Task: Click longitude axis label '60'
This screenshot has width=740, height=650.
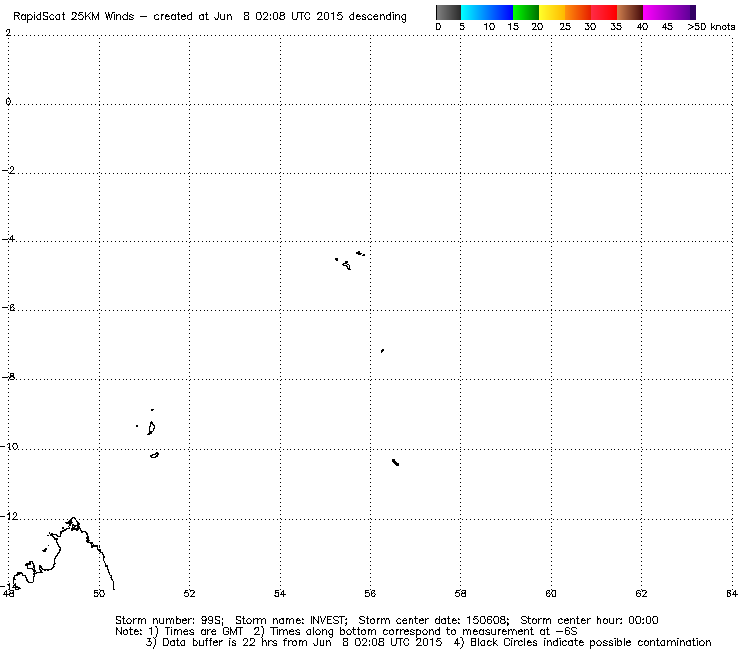Action: [x=551, y=593]
